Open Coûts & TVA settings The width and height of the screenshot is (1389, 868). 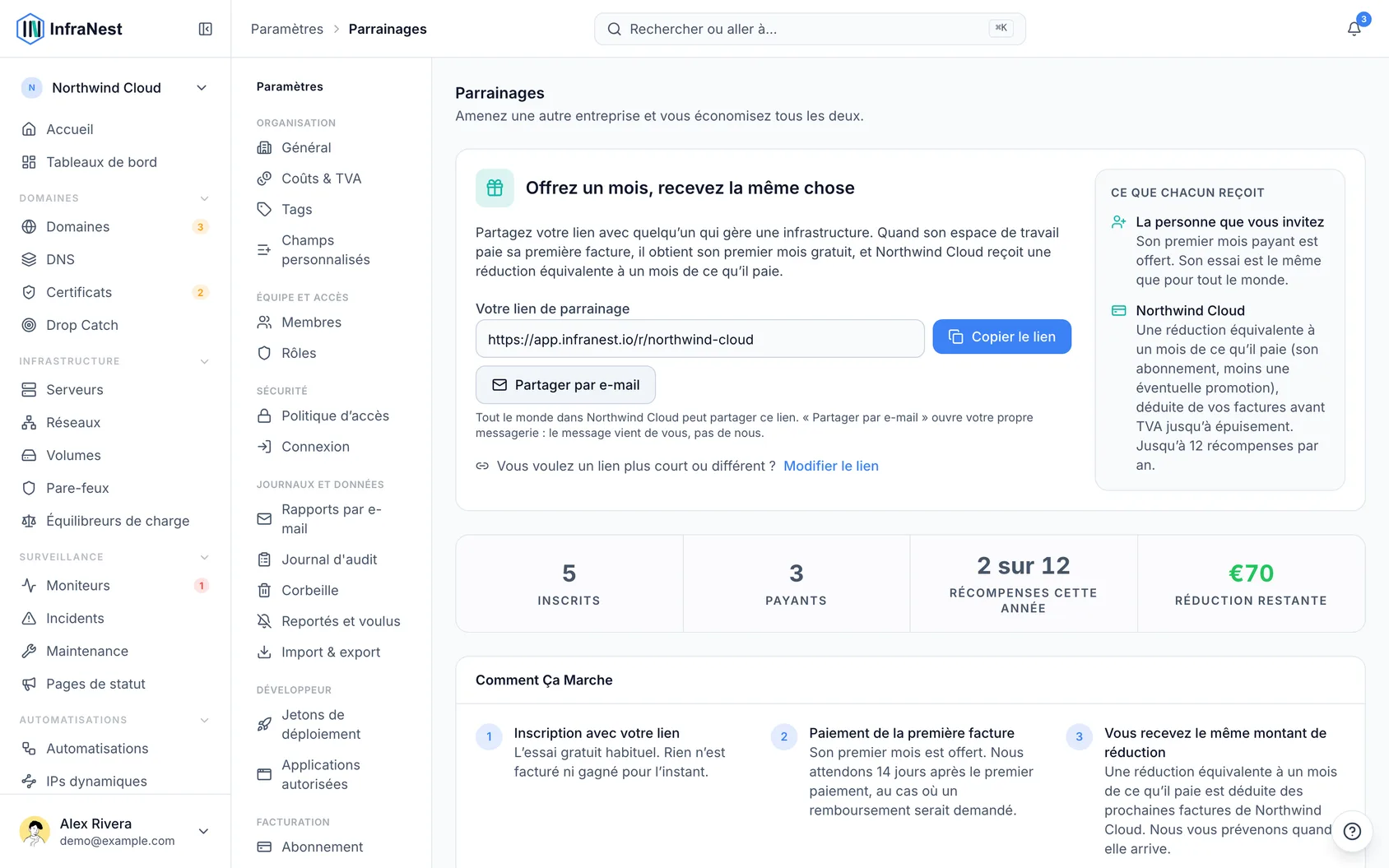tap(332, 179)
